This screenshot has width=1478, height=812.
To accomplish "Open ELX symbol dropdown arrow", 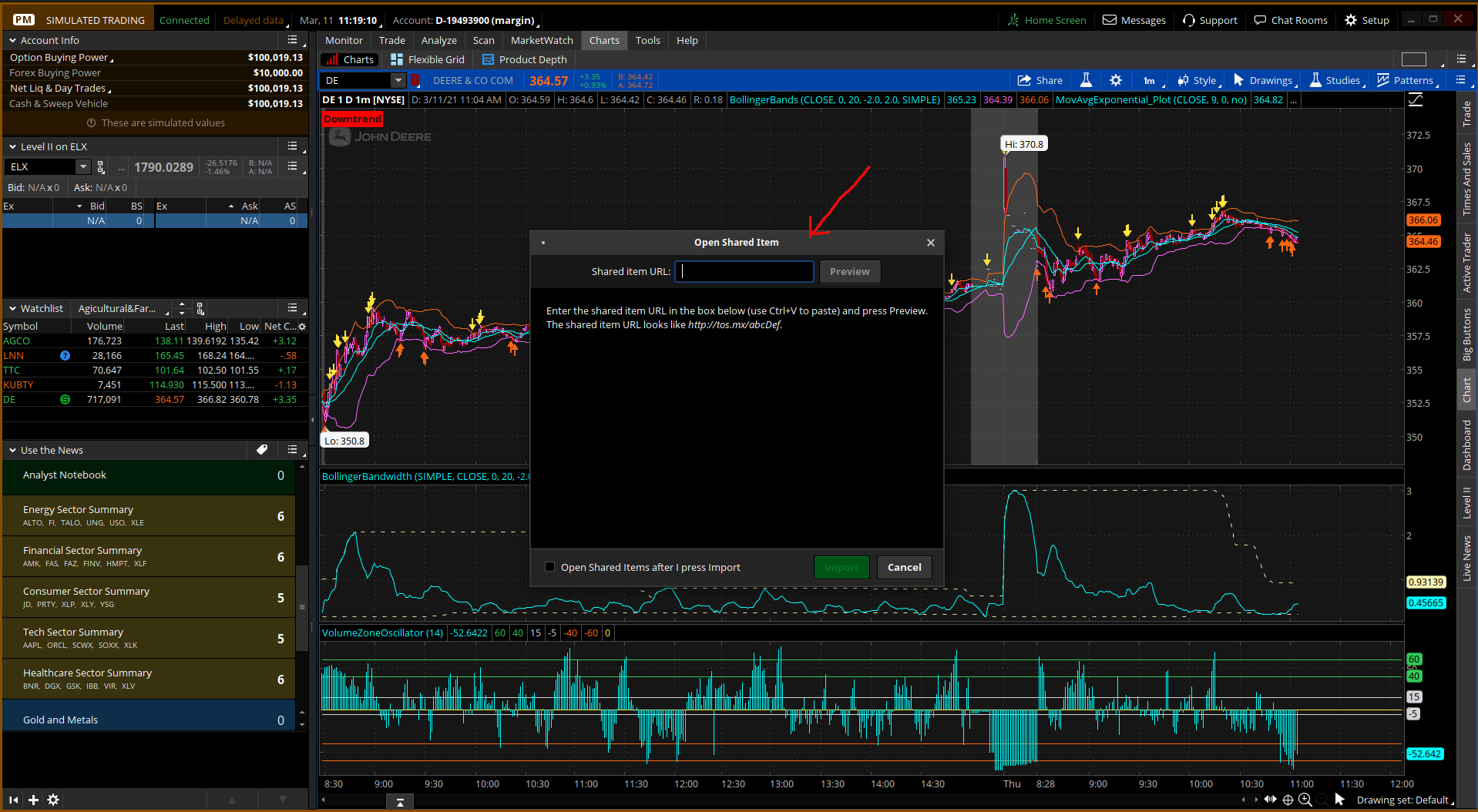I will (82, 167).
